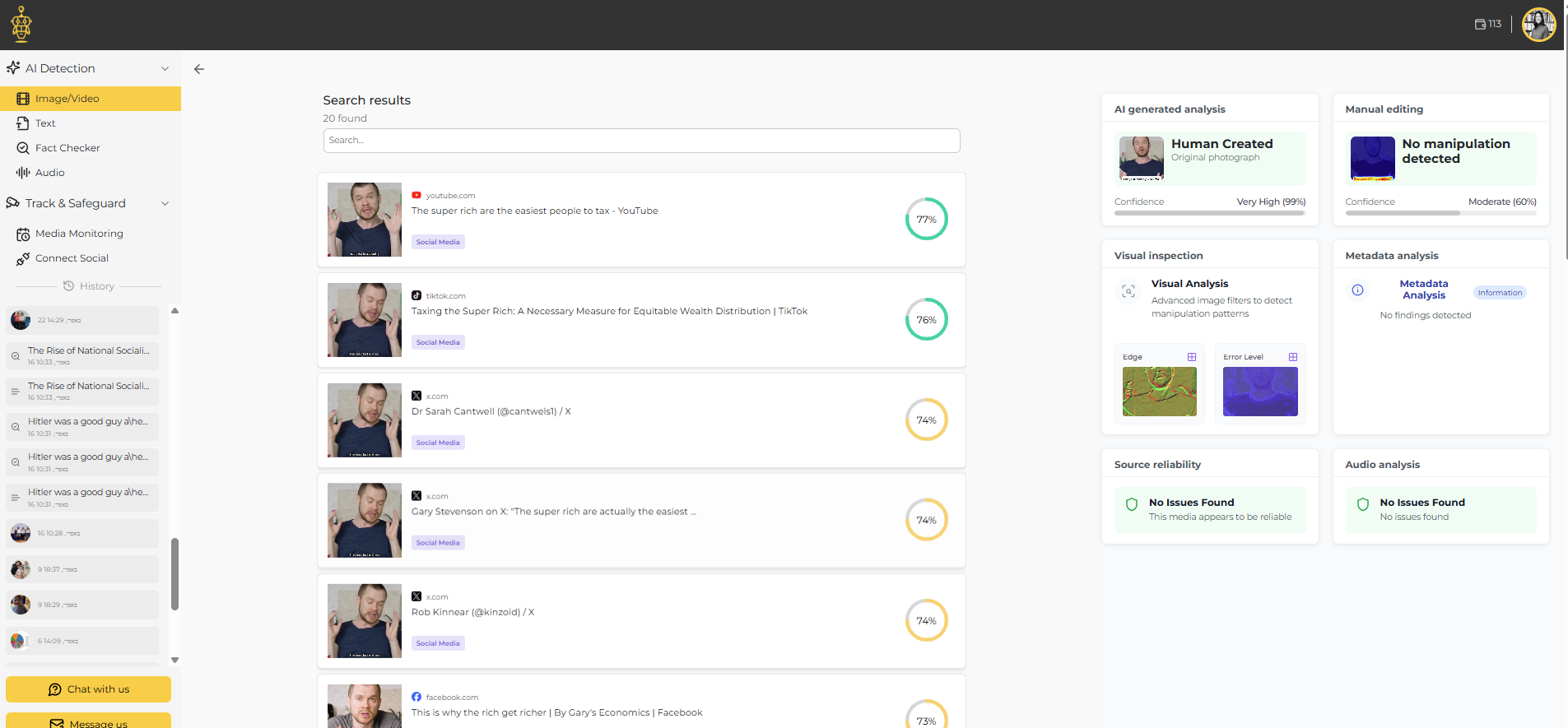Click the 76% match score circle
The width and height of the screenshot is (1568, 728).
click(x=927, y=319)
